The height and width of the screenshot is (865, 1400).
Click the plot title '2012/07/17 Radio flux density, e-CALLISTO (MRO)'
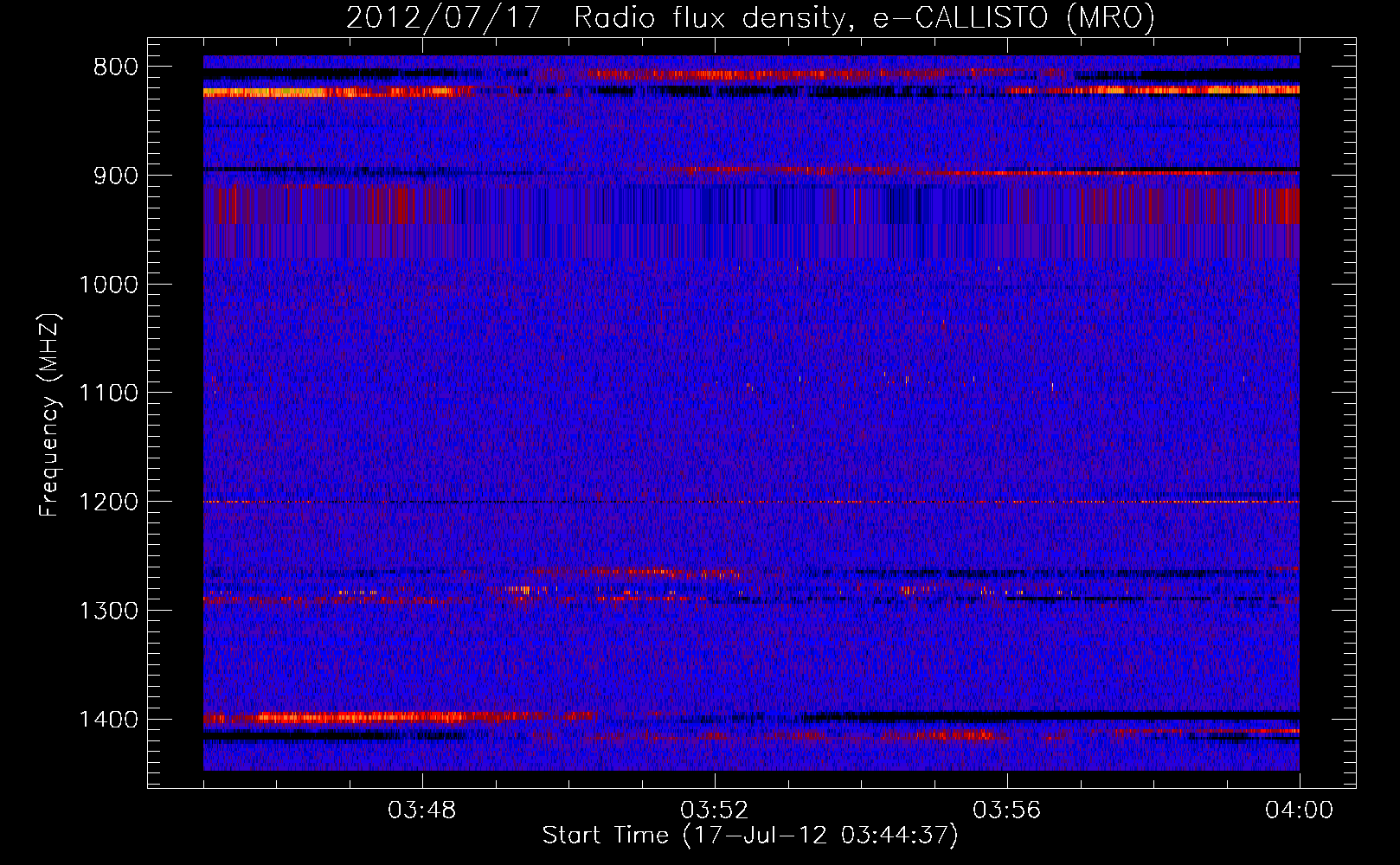[750, 17]
